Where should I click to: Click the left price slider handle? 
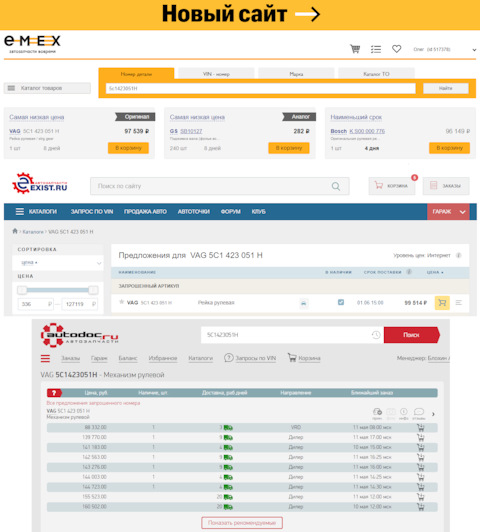pos(22,290)
